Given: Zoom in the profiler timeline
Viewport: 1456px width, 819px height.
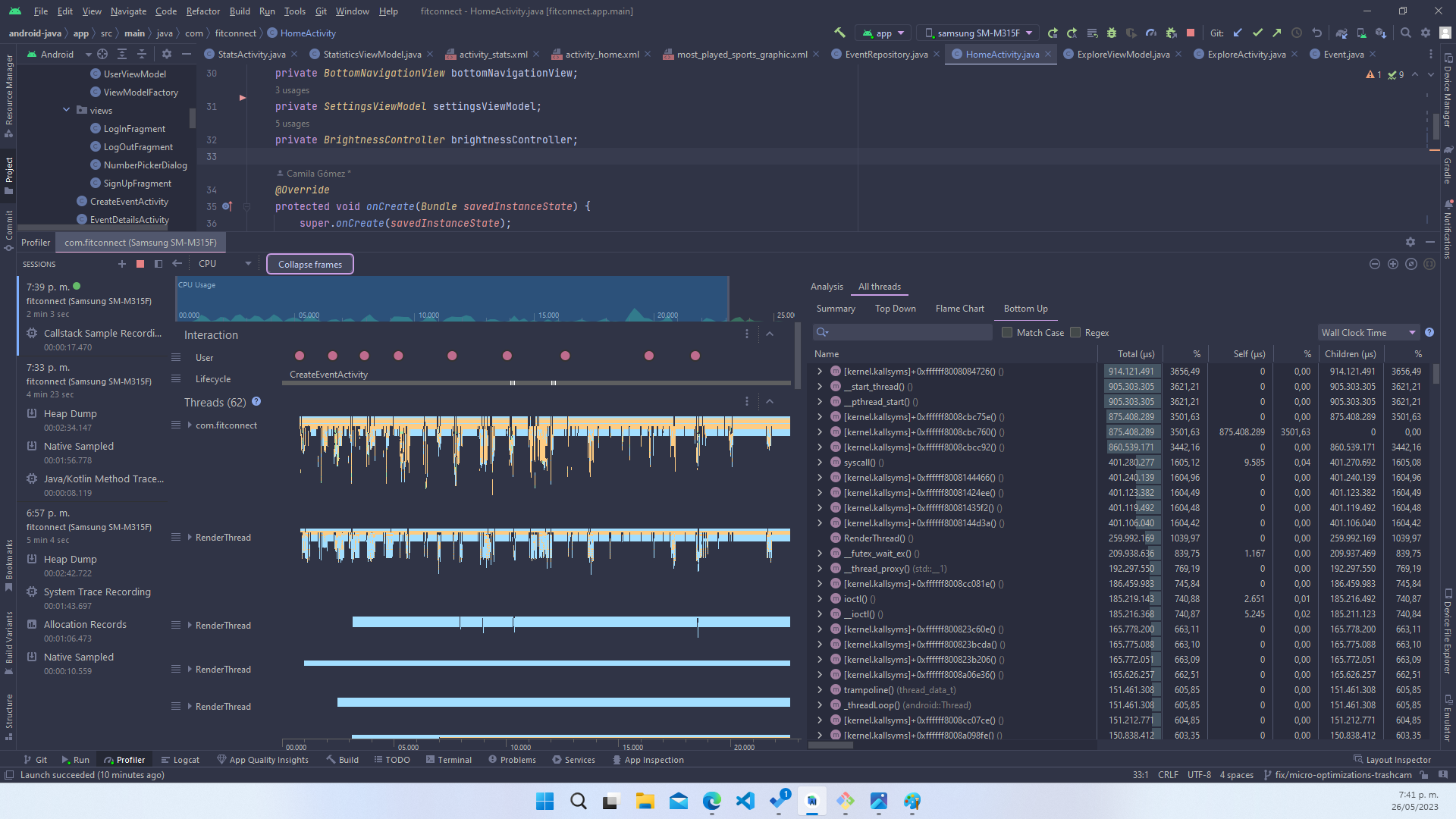Looking at the screenshot, I should 1393,264.
